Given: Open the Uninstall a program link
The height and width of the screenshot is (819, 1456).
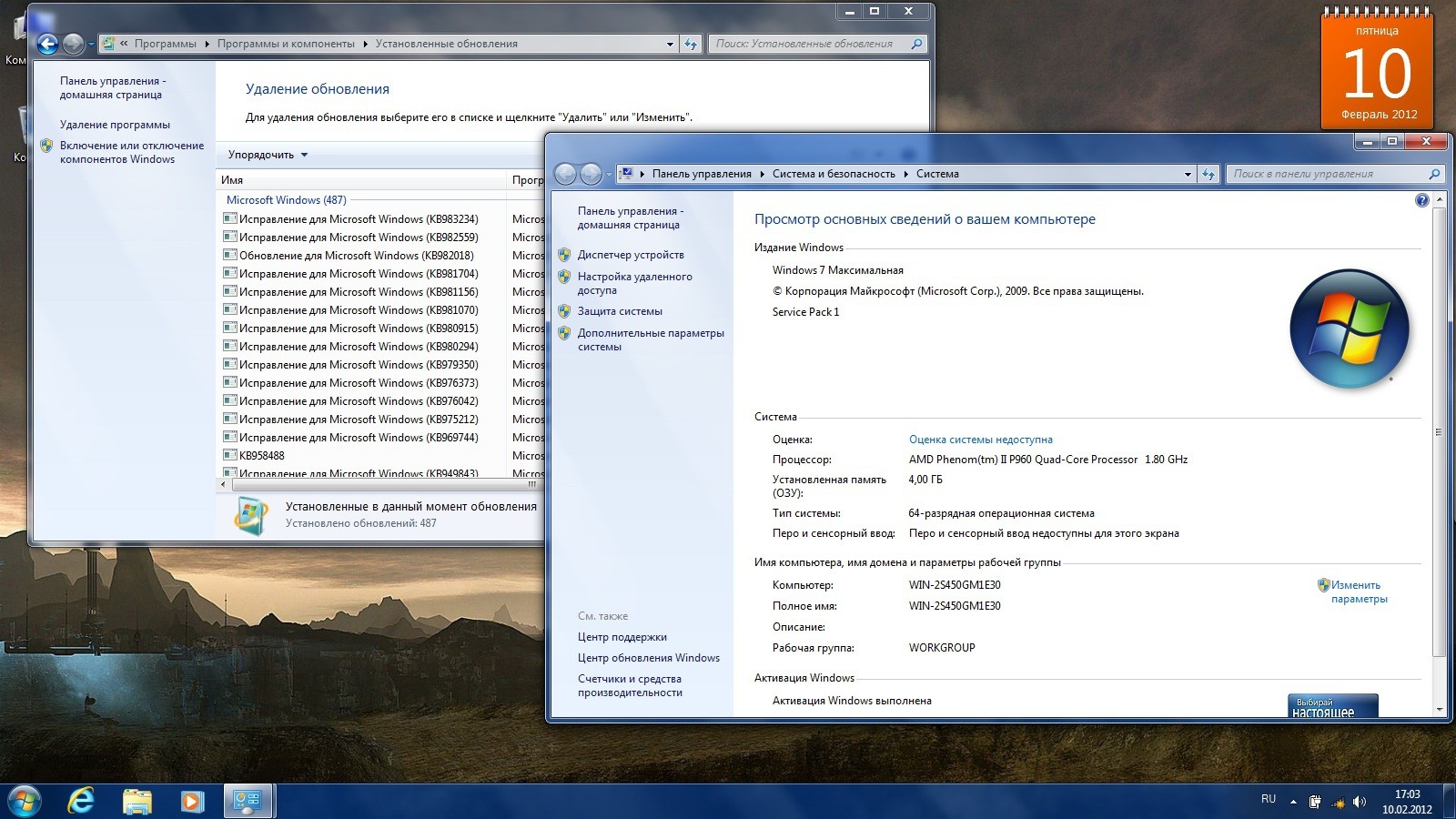Looking at the screenshot, I should pos(115,125).
